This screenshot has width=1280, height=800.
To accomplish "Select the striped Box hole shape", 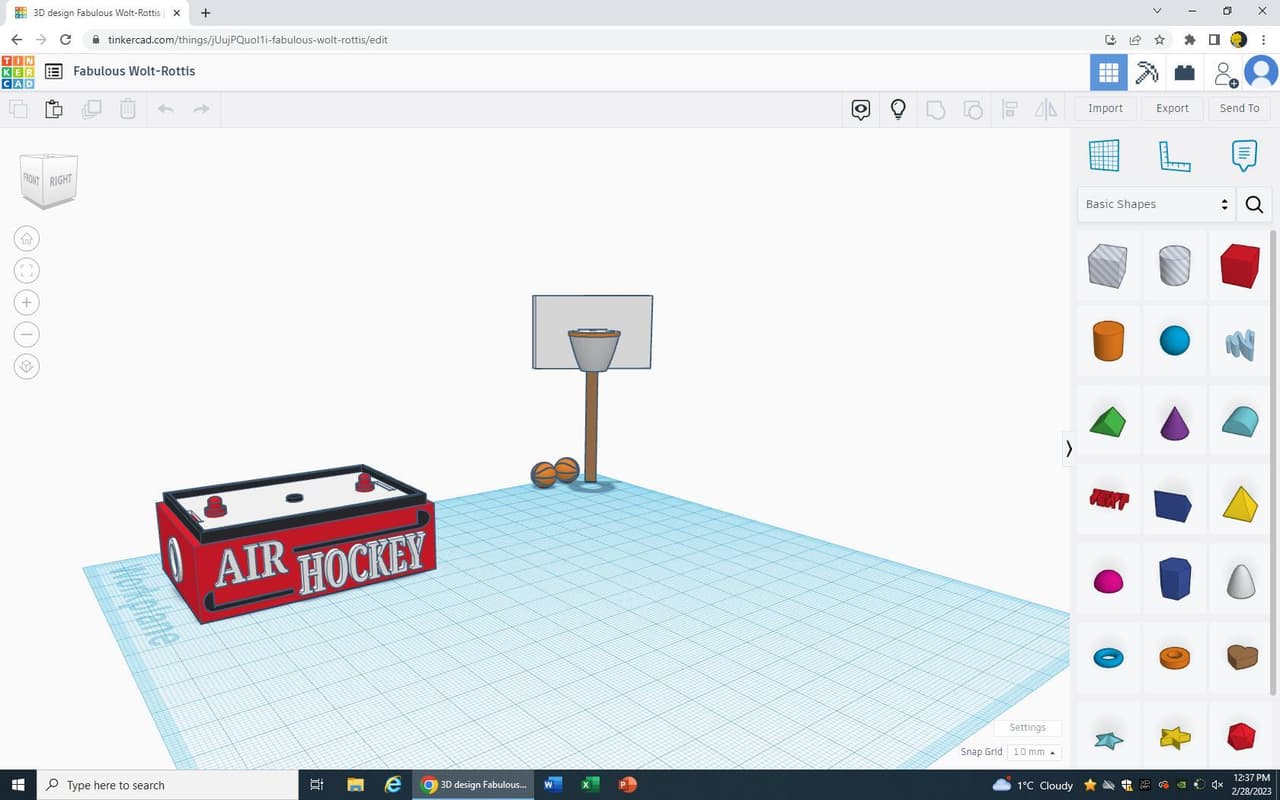I will (x=1107, y=265).
